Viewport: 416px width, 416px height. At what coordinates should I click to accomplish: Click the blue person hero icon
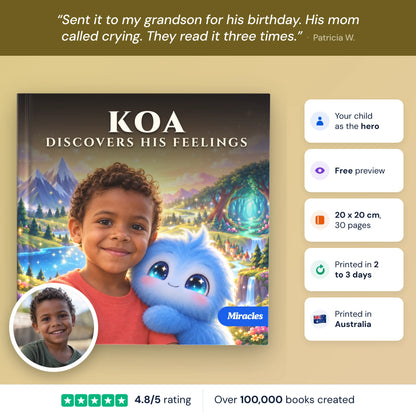320,121
